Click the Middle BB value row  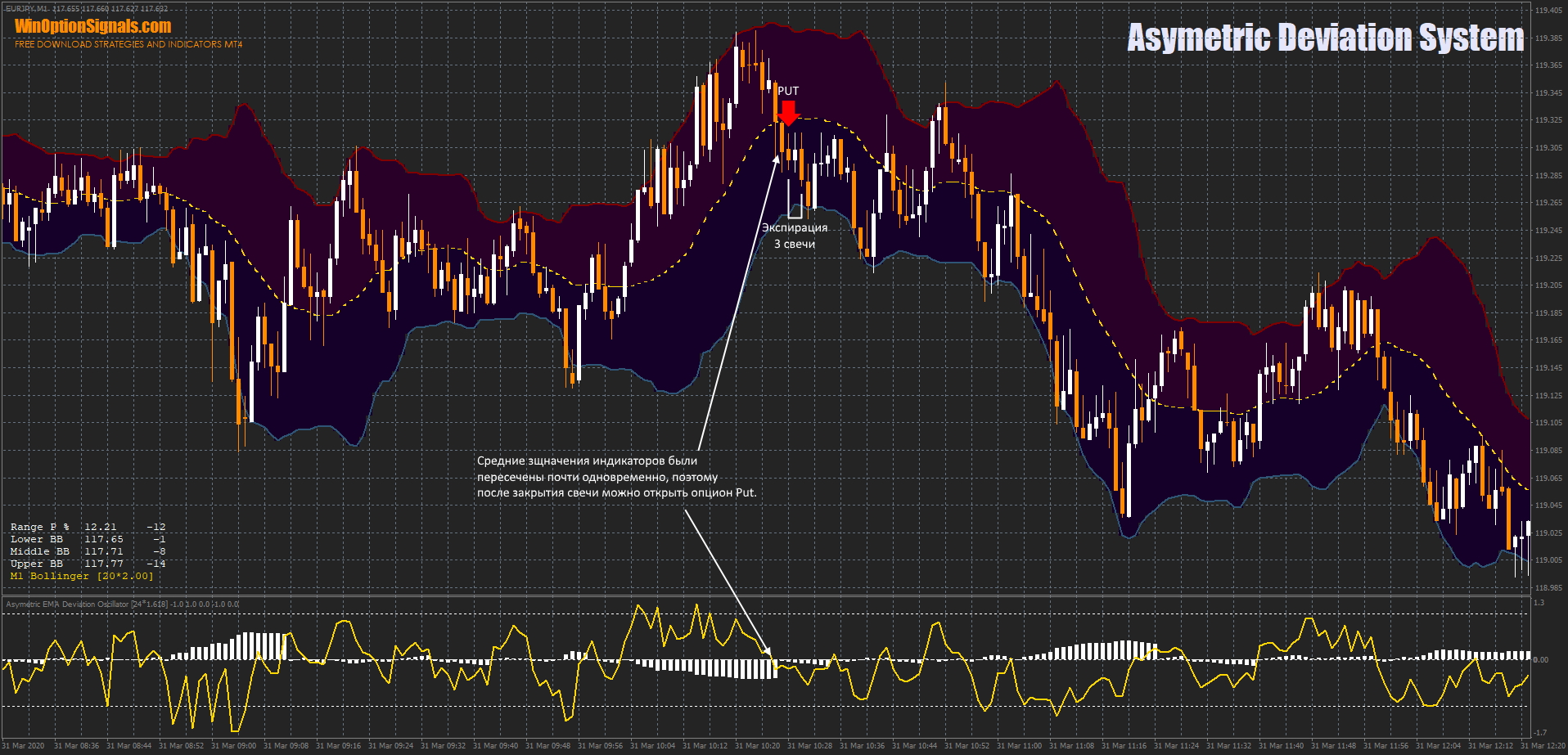(88, 551)
